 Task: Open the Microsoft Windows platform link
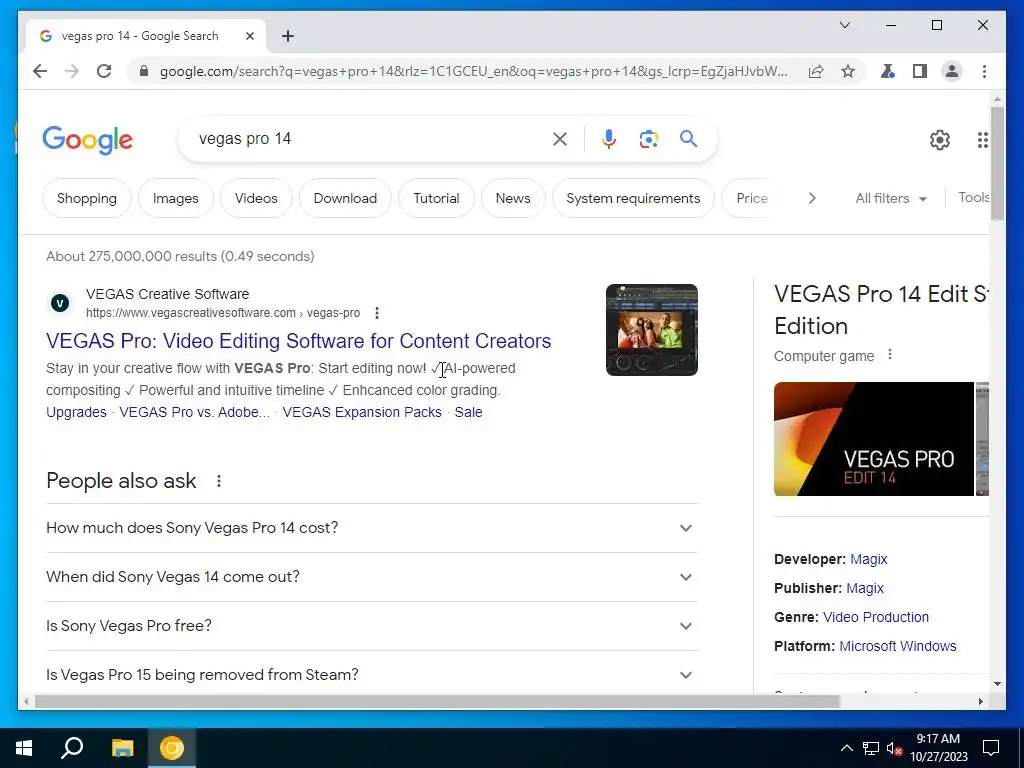tap(897, 646)
